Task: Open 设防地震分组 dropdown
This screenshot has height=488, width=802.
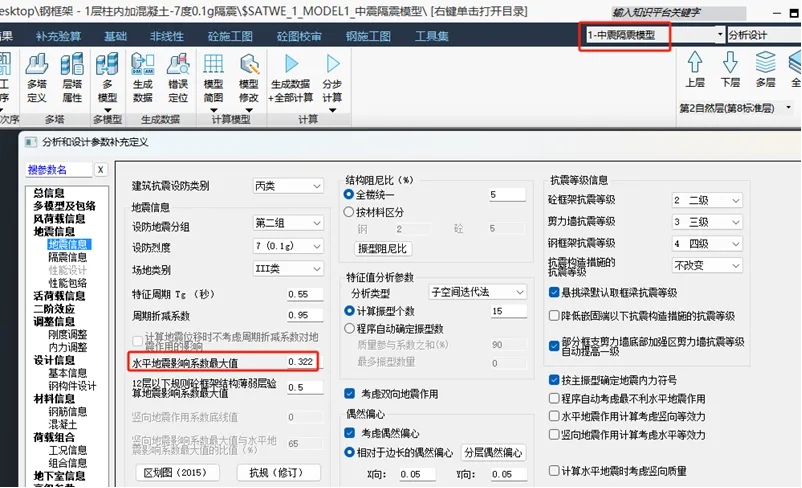Action: (288, 223)
